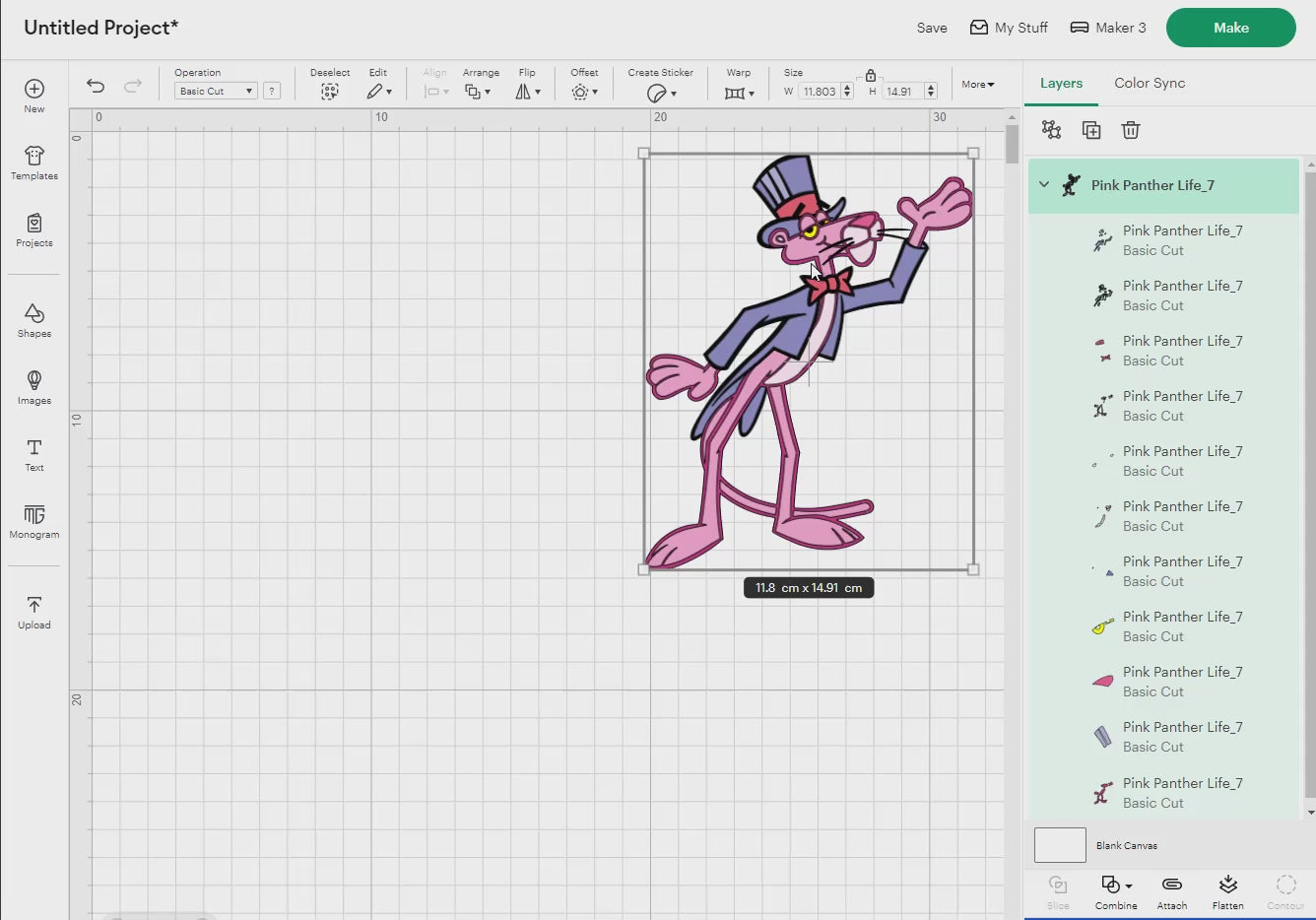The image size is (1316, 920).
Task: Select the first Pink Panther Life_7 sublayer
Action: (1163, 240)
